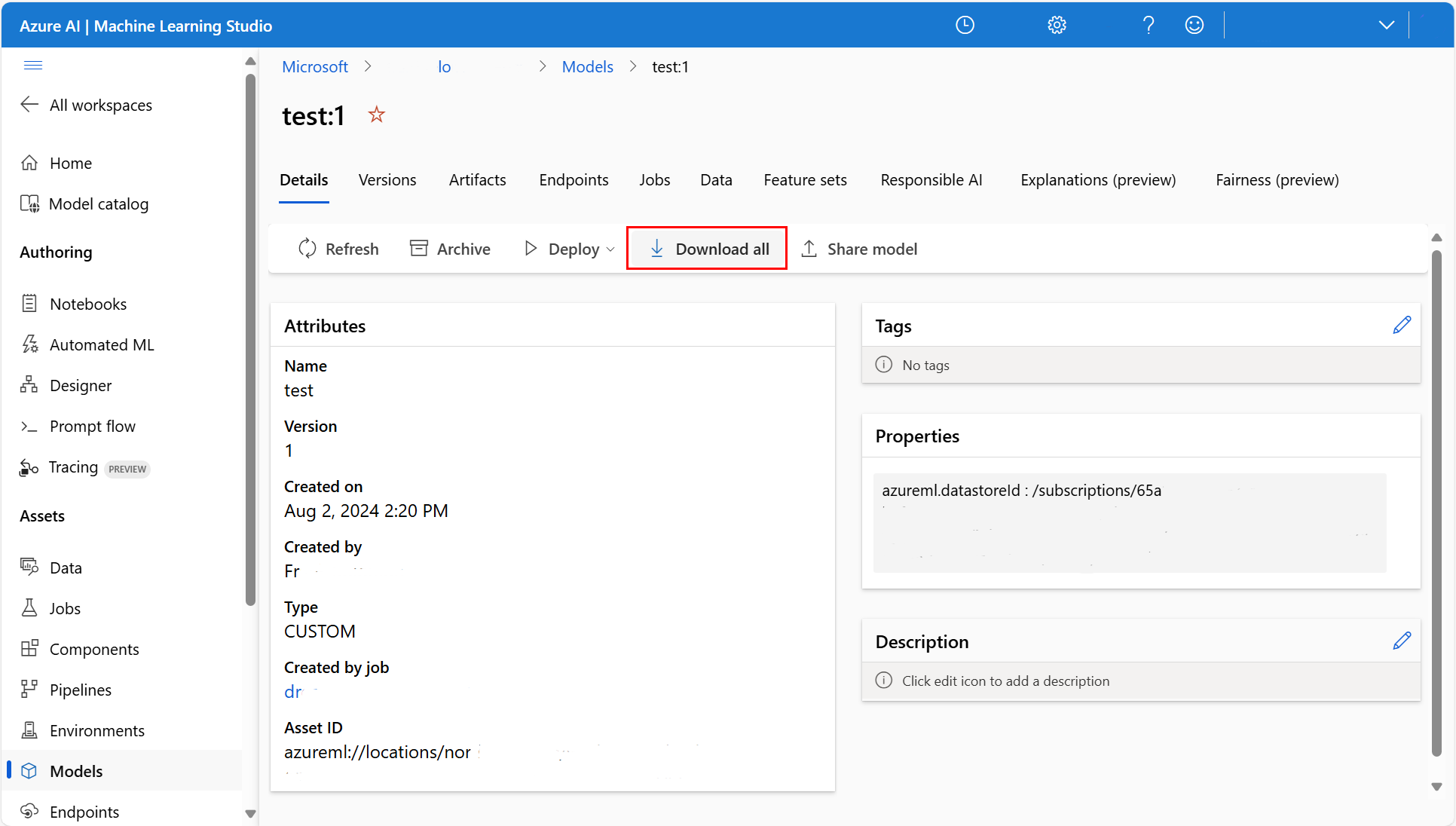This screenshot has width=1456, height=826.
Task: Open Tracing preview in the sidebar
Action: (84, 467)
